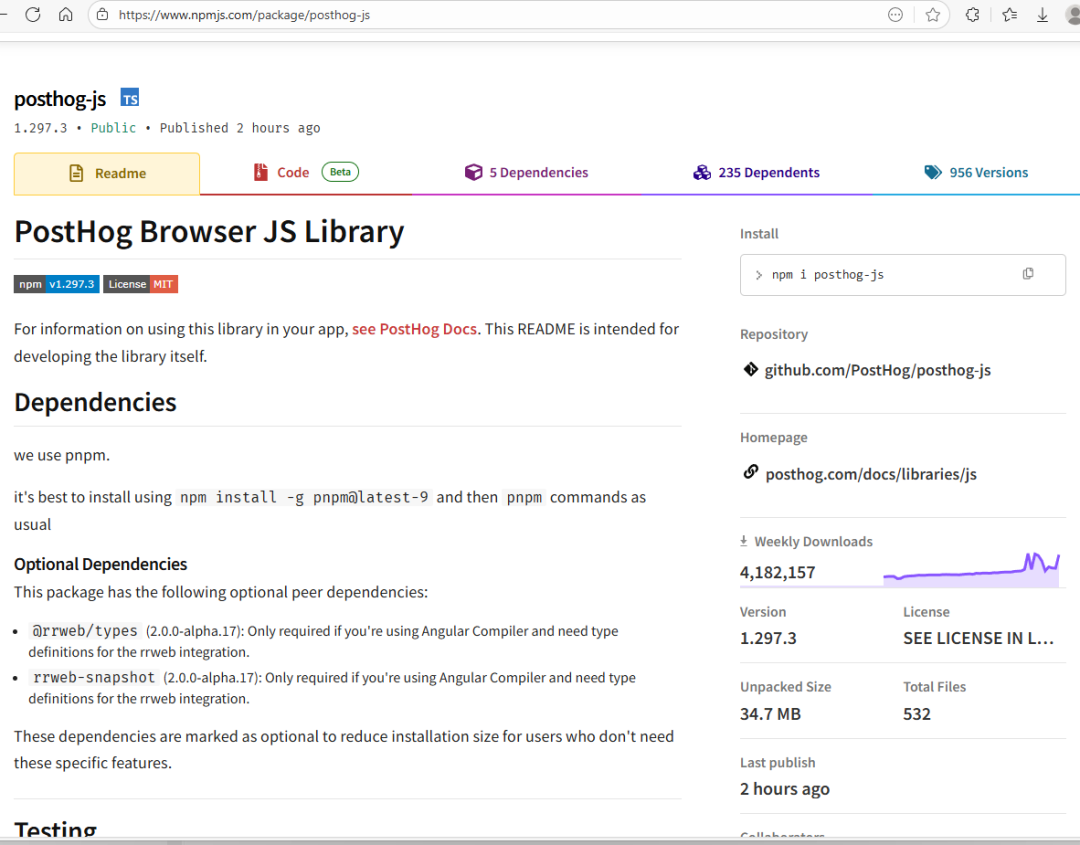
Task: Click SEE LICENSE IN L... license value
Action: [978, 638]
